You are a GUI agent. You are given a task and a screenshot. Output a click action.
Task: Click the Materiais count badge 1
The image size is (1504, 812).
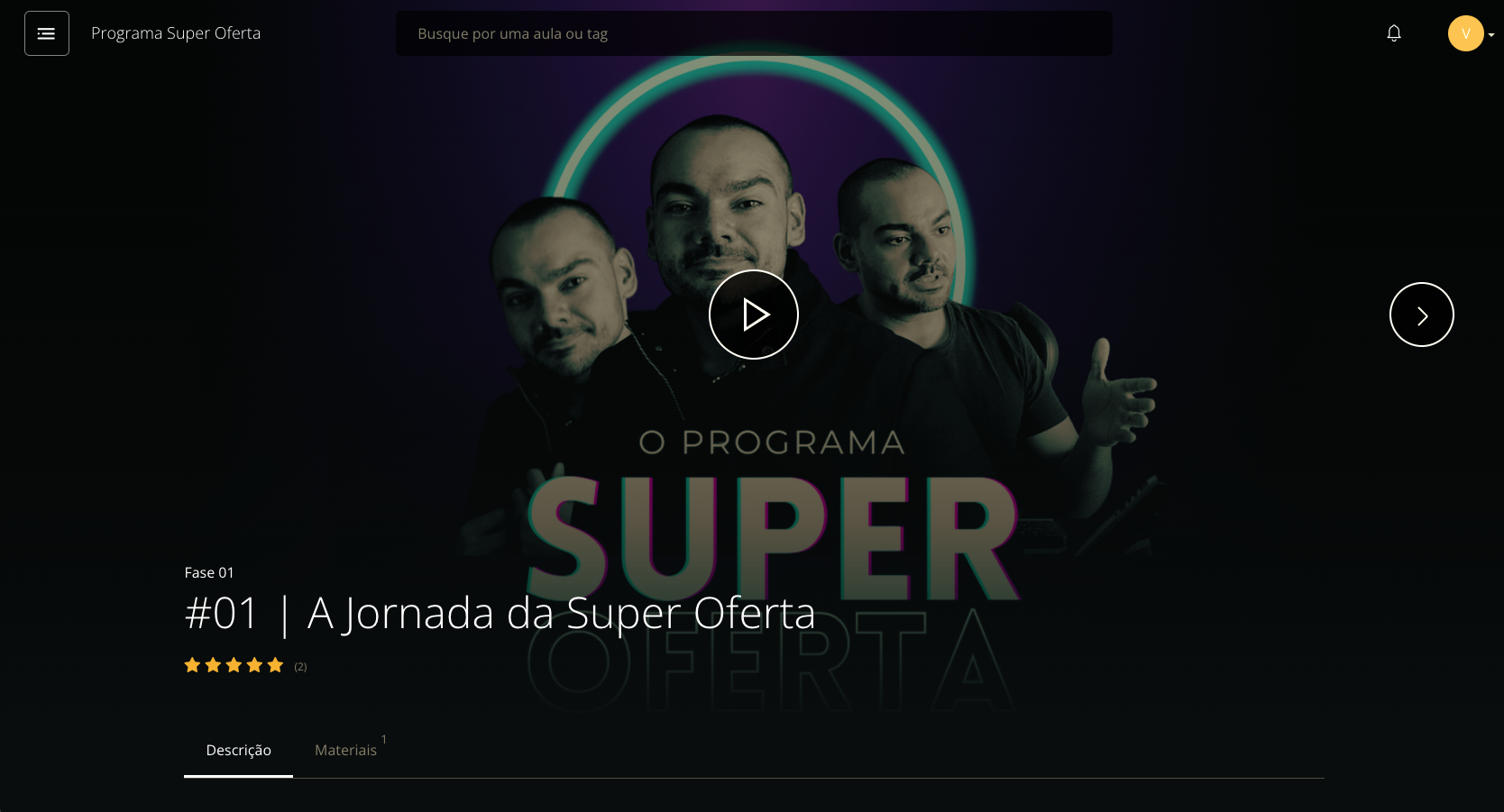point(384,739)
